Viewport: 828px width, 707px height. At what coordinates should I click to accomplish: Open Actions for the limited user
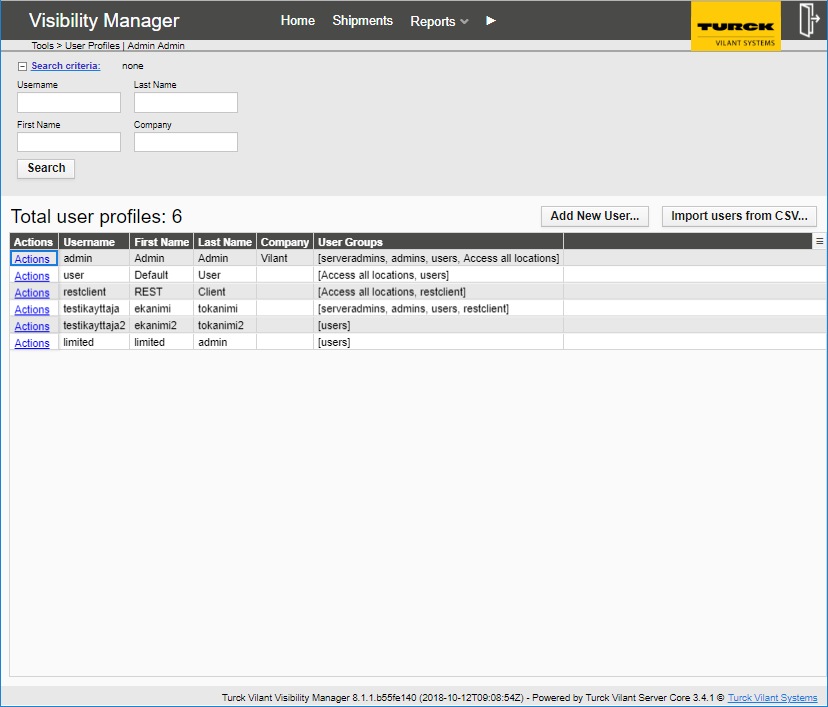pos(32,343)
